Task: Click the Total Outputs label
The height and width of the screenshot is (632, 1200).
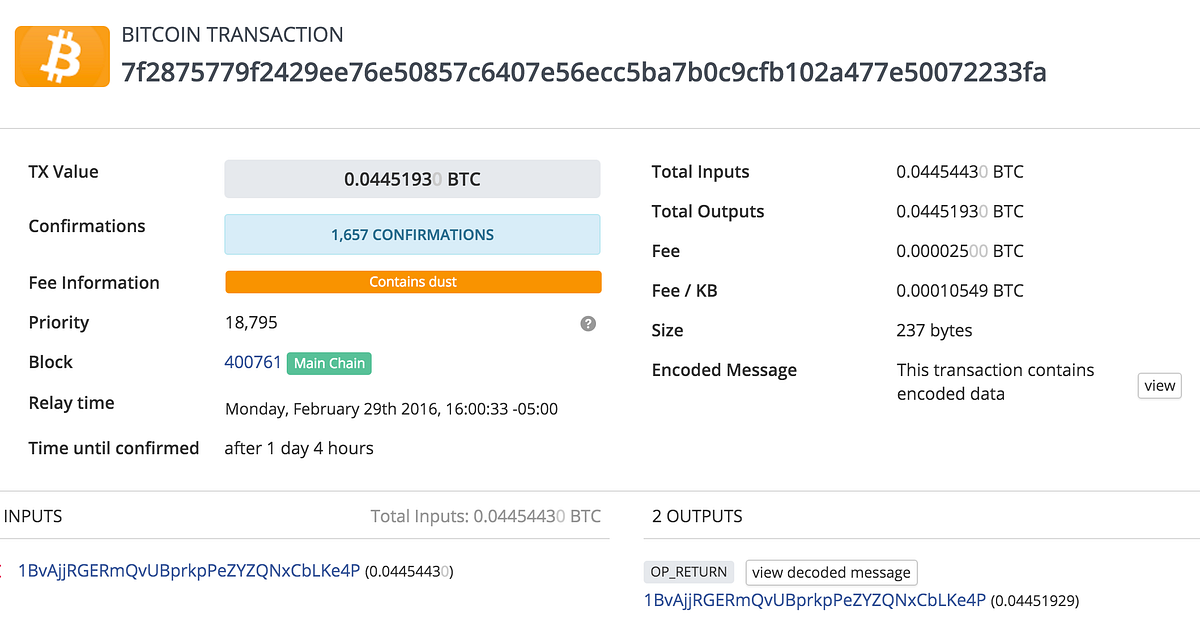Action: [x=708, y=211]
